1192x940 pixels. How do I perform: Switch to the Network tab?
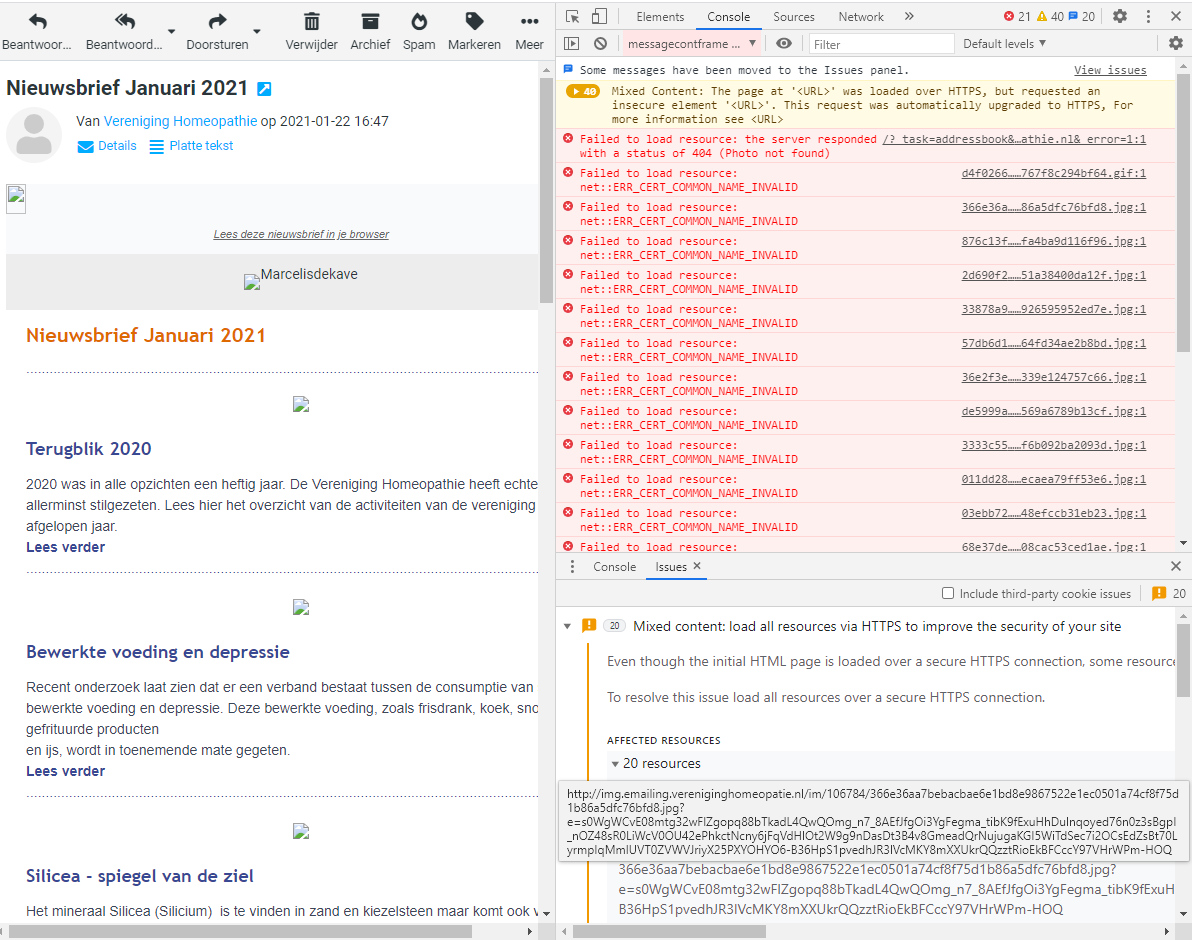click(860, 16)
